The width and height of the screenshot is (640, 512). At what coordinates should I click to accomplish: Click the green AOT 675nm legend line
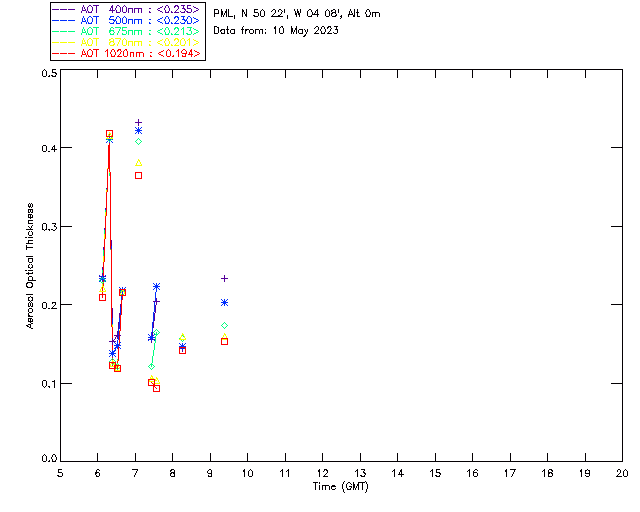[64, 31]
